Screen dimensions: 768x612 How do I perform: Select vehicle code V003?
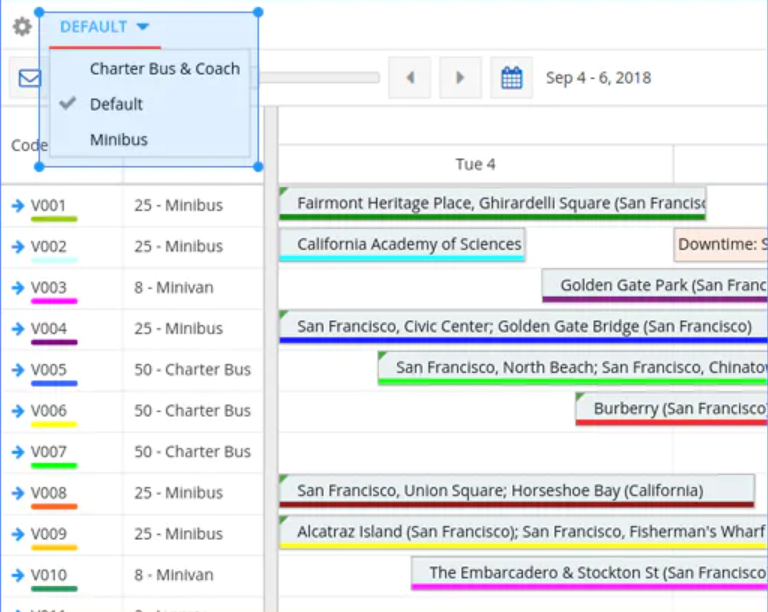tap(48, 287)
